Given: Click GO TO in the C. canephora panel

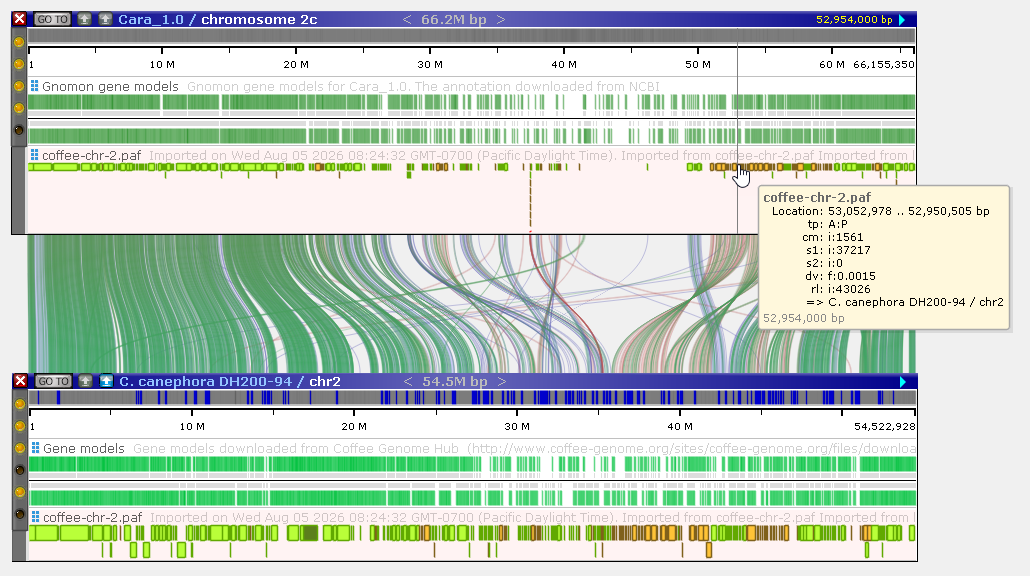Looking at the screenshot, I should 53,381.
